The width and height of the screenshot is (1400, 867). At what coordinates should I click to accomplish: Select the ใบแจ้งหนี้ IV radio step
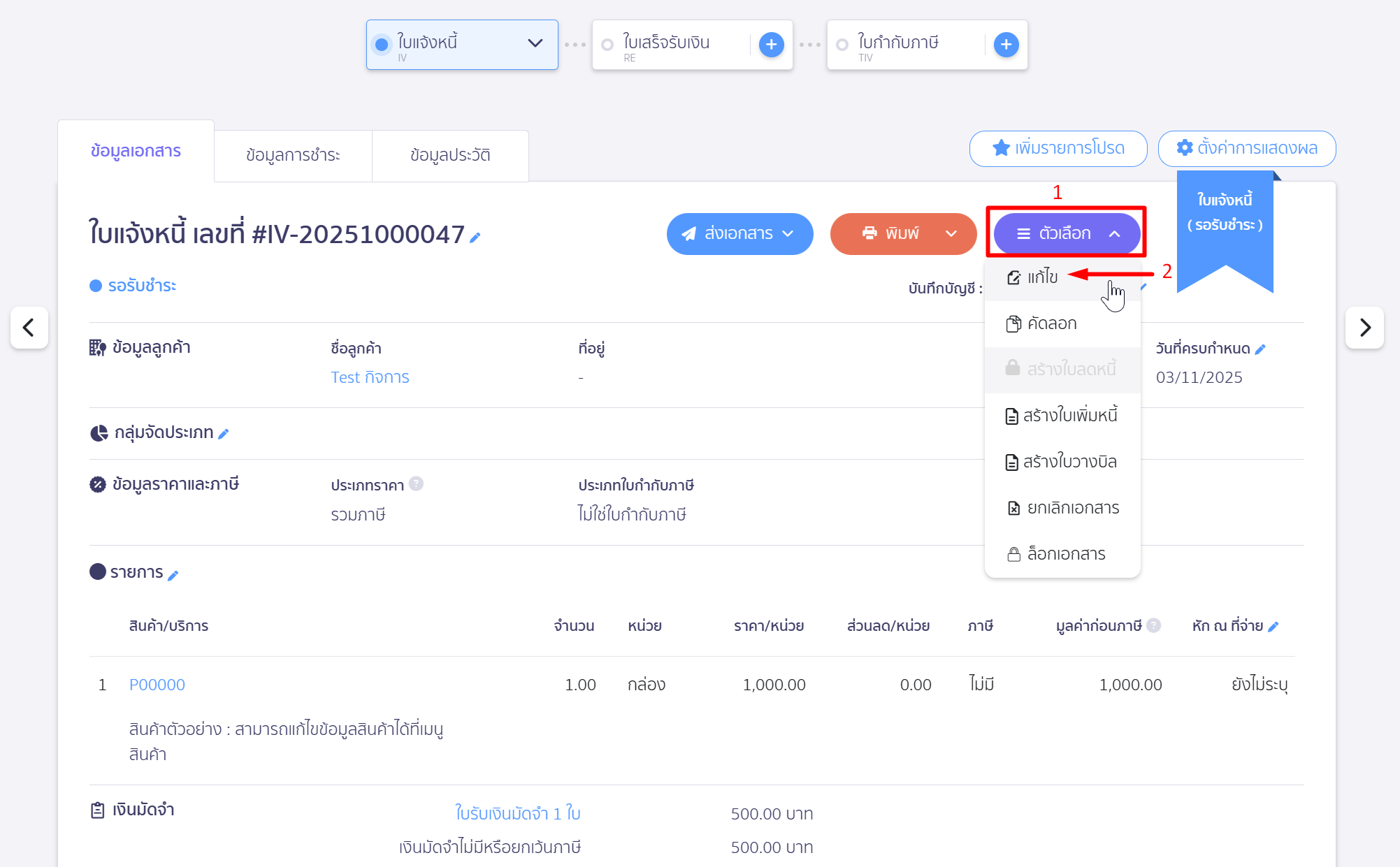tap(382, 45)
